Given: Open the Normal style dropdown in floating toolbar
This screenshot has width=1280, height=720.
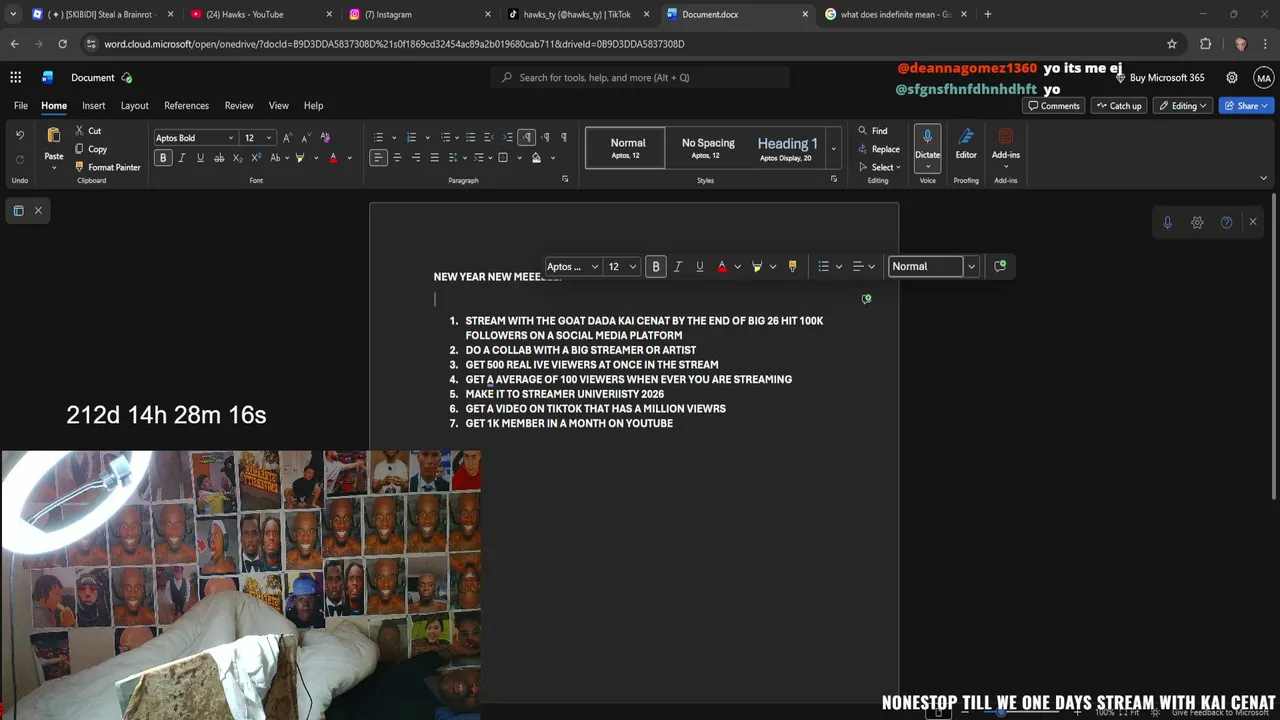Looking at the screenshot, I should point(971,266).
